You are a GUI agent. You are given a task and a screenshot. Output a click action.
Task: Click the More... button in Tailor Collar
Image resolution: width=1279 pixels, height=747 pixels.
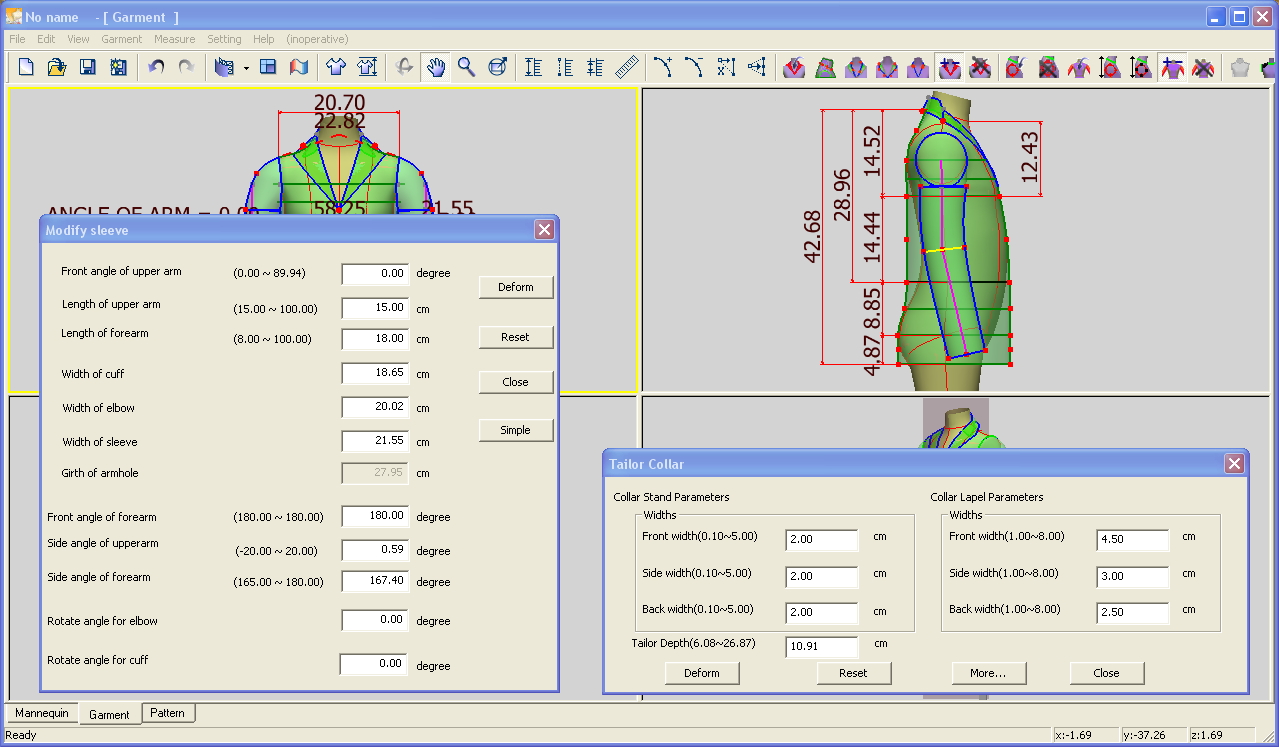point(987,673)
